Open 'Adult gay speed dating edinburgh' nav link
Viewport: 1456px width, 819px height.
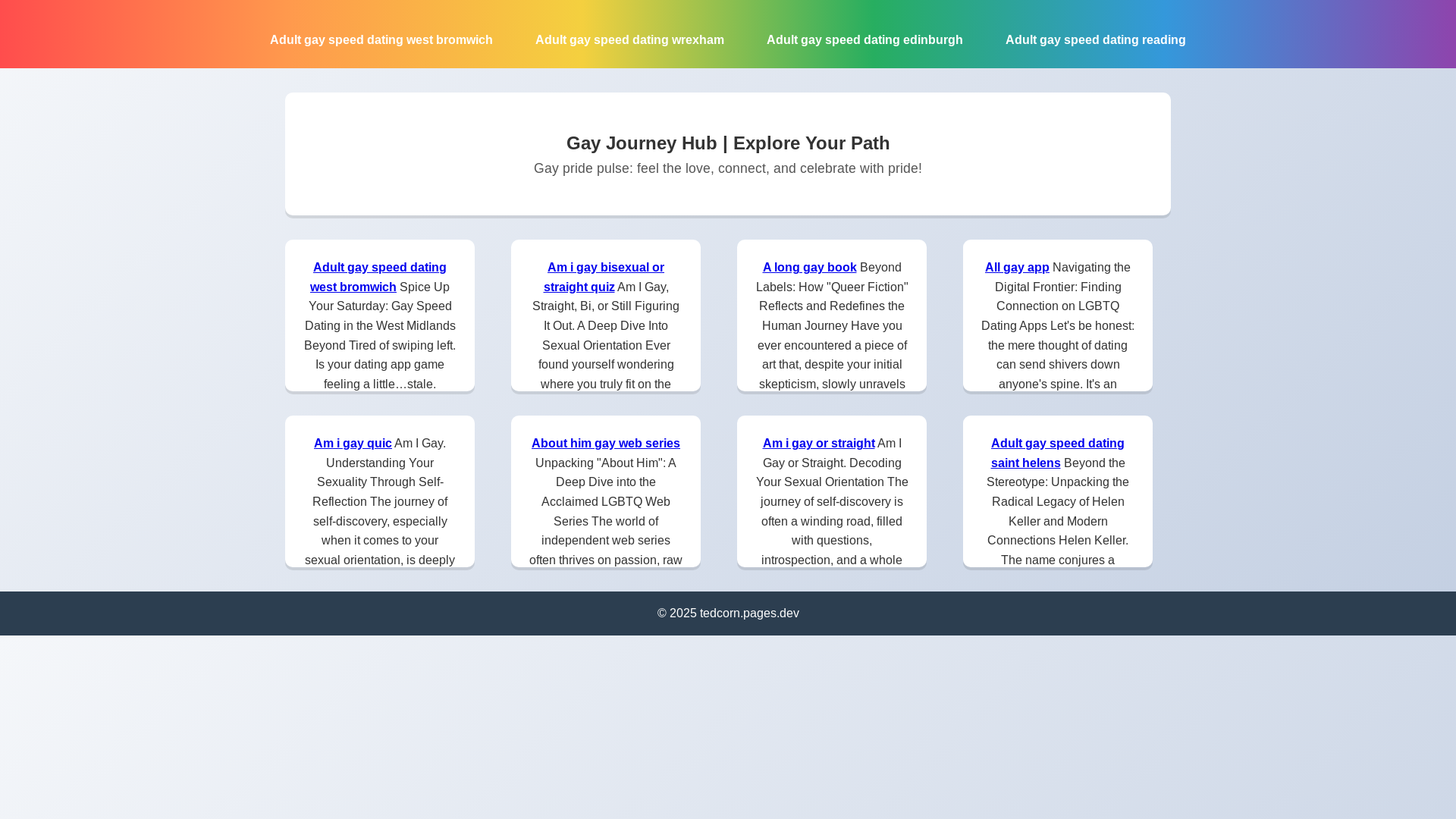point(864,39)
